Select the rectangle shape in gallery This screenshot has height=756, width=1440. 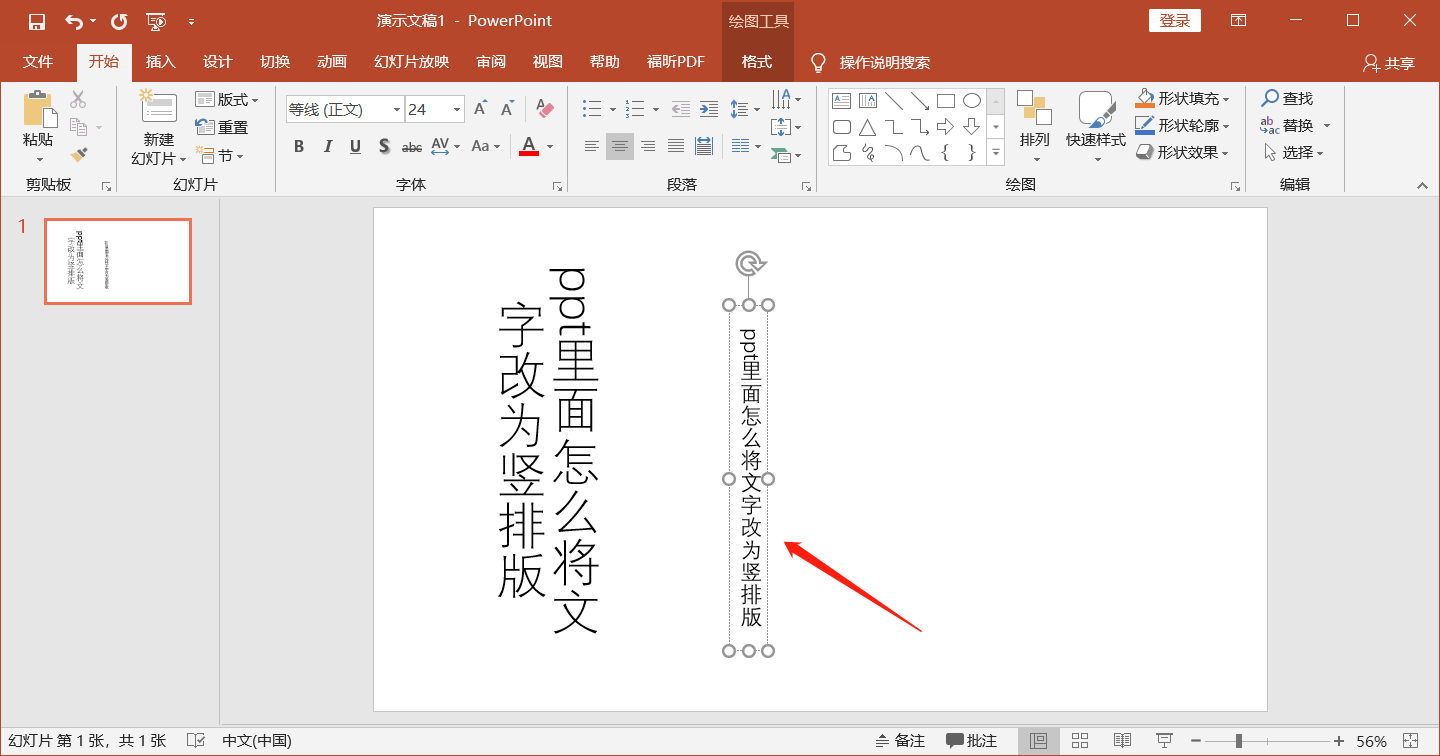click(x=946, y=101)
